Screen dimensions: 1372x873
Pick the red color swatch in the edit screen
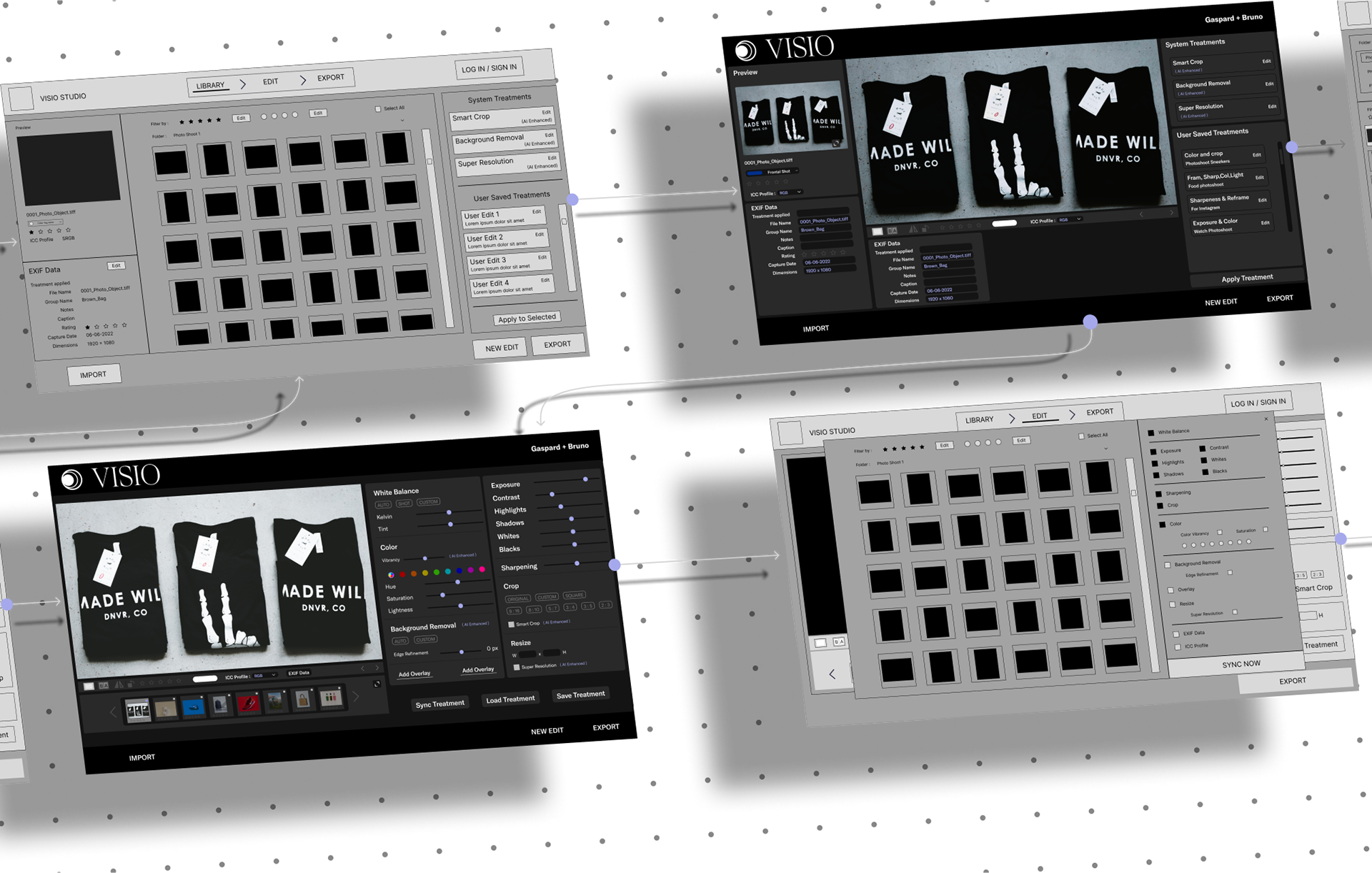402,574
